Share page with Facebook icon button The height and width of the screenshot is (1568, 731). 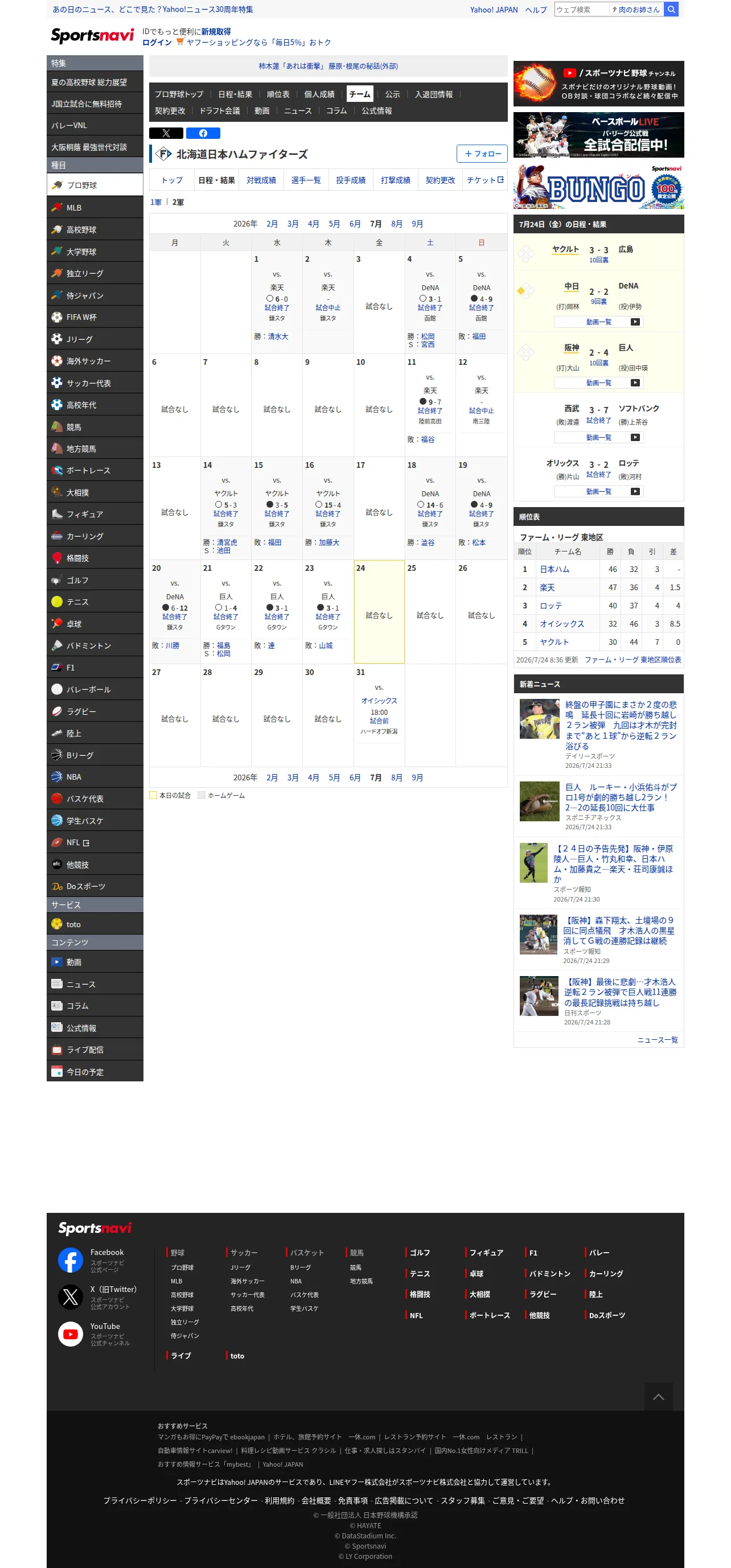point(203,133)
